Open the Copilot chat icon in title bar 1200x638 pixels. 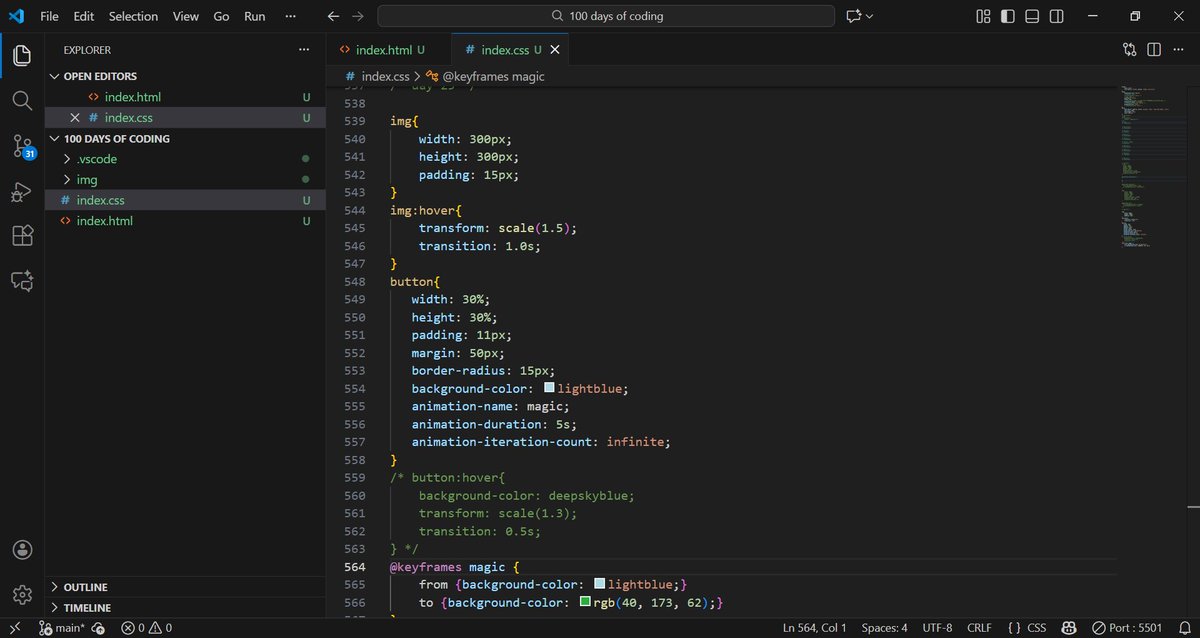click(x=853, y=16)
